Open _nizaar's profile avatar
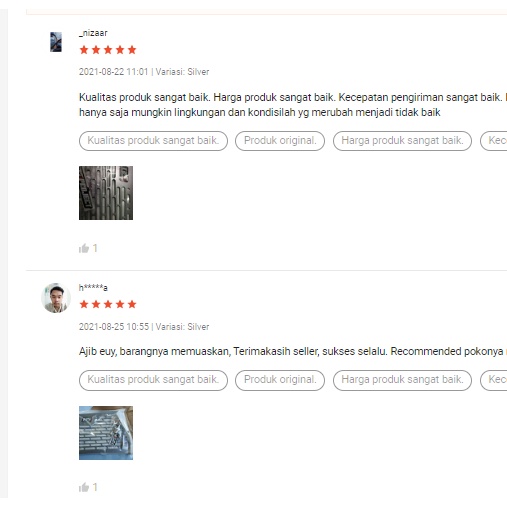Image resolution: width=507 pixels, height=507 pixels. click(x=56, y=42)
